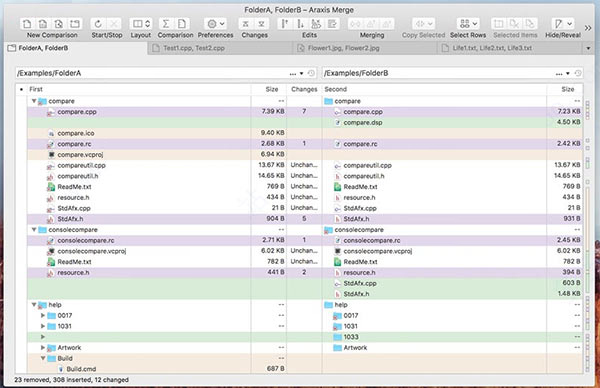Click the first New Comparison document icon
The height and width of the screenshot is (388, 600).
[x=27, y=24]
